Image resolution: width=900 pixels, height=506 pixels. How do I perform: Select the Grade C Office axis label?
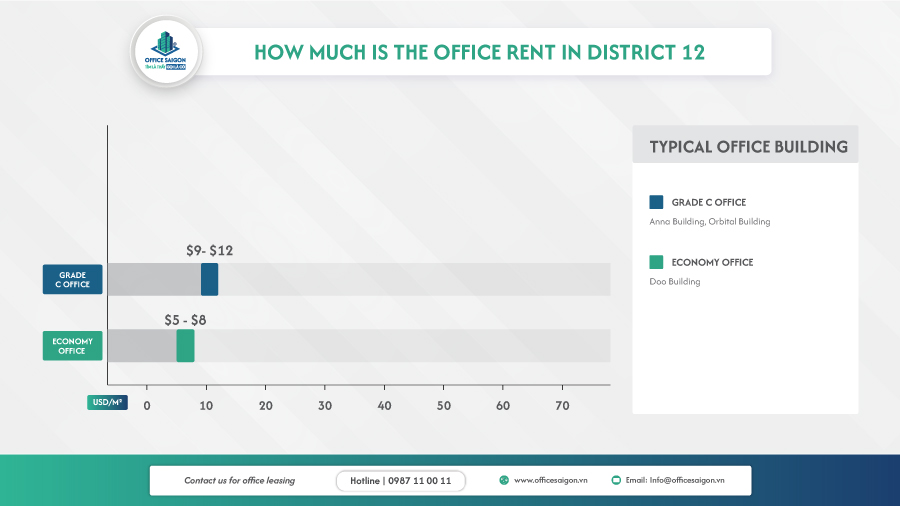pos(73,280)
